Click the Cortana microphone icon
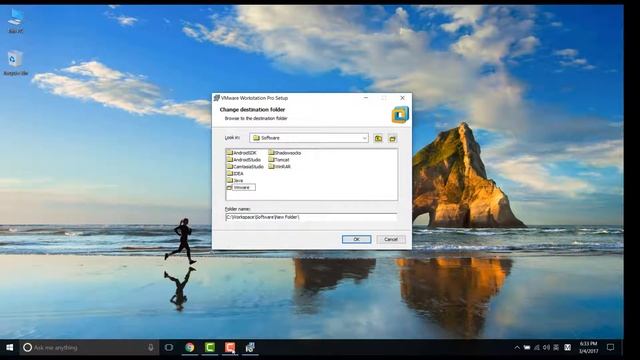Image resolution: width=640 pixels, height=360 pixels. click(x=151, y=347)
